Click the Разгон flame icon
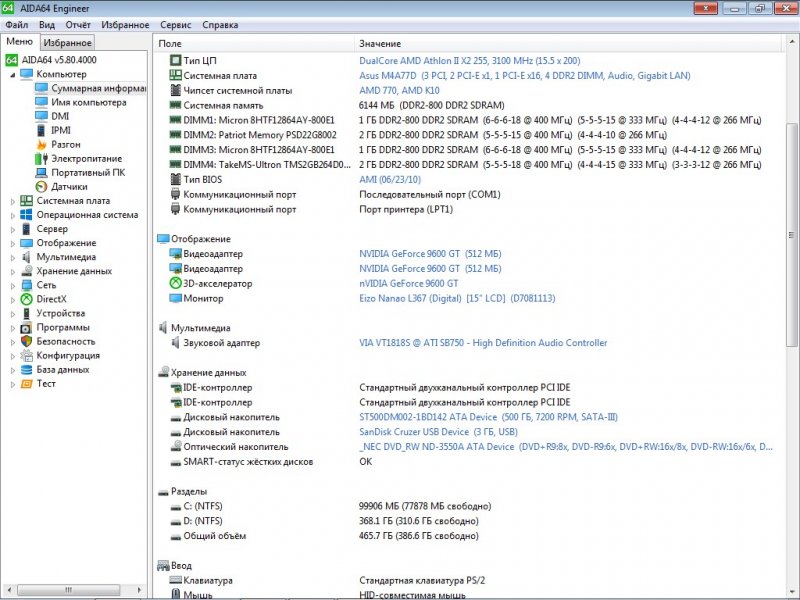This screenshot has height=600, width=800. pyautogui.click(x=41, y=144)
